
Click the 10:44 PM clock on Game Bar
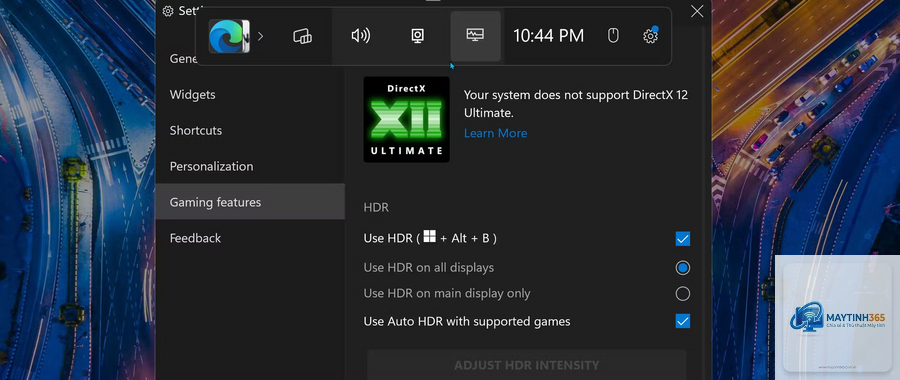click(548, 36)
